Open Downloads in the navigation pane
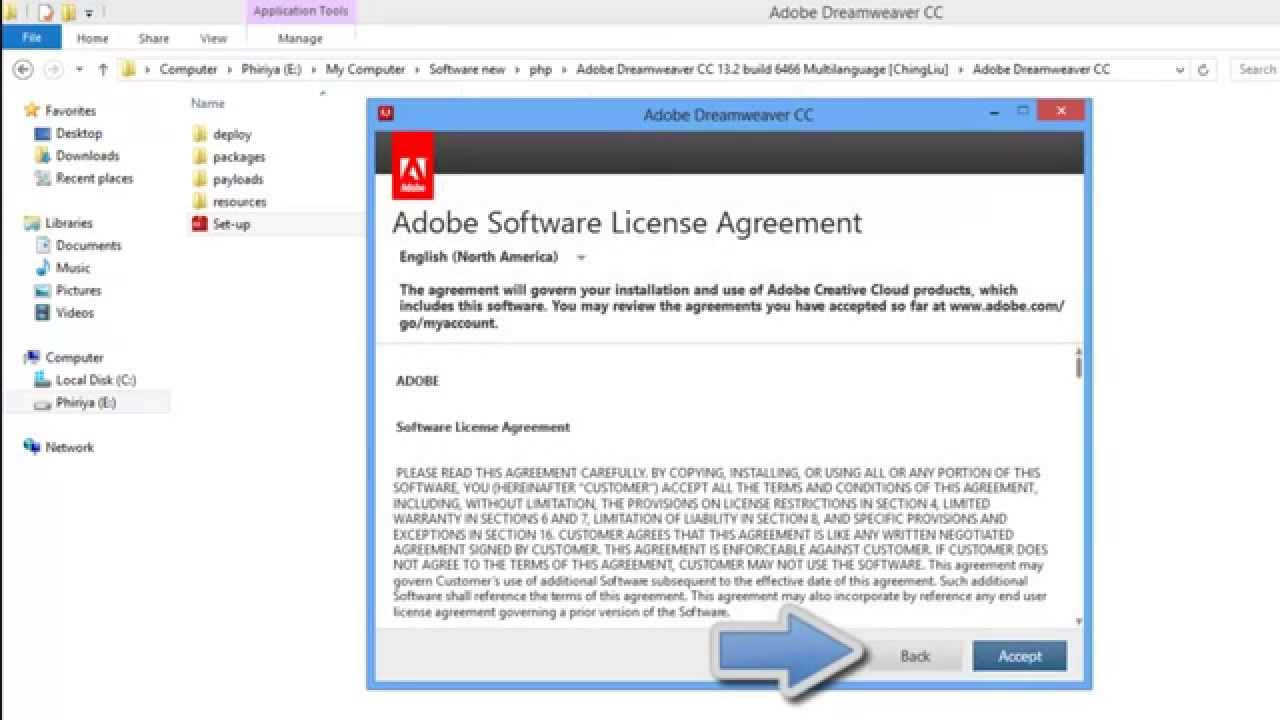The height and width of the screenshot is (720, 1280). click(87, 156)
